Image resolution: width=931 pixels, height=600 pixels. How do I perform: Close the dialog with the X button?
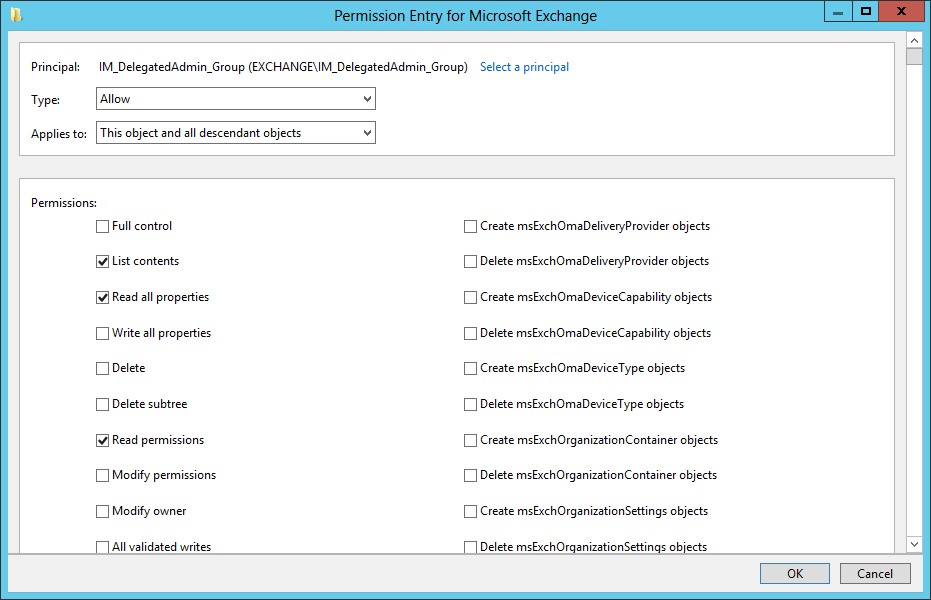[x=901, y=11]
